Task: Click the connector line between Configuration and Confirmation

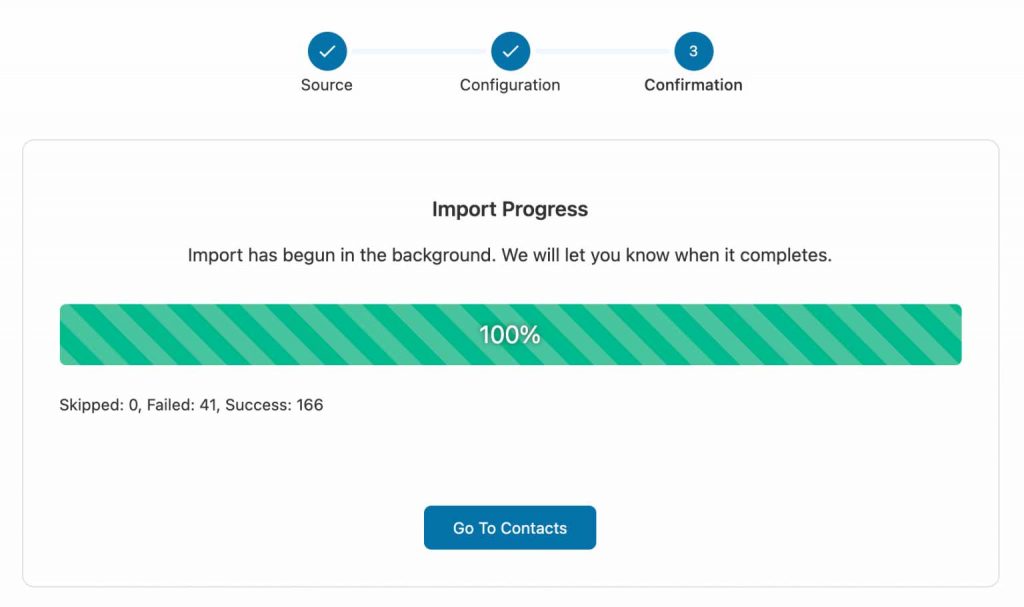Action: tap(602, 51)
